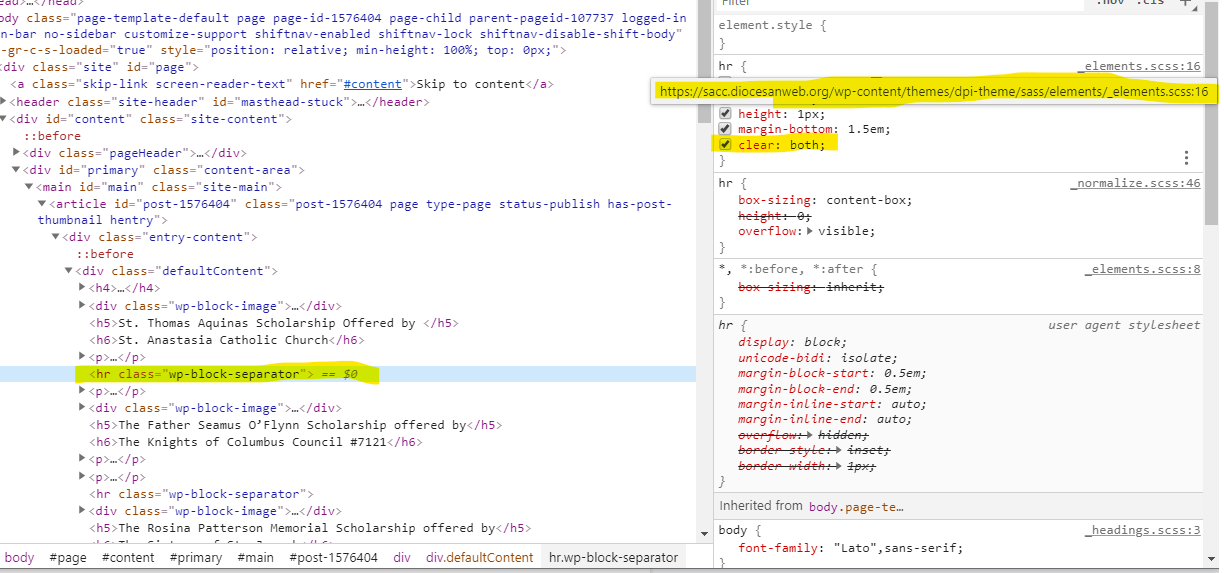The height and width of the screenshot is (573, 1224).
Task: Open the _headings.scss:3 source link
Action: click(x=1142, y=530)
